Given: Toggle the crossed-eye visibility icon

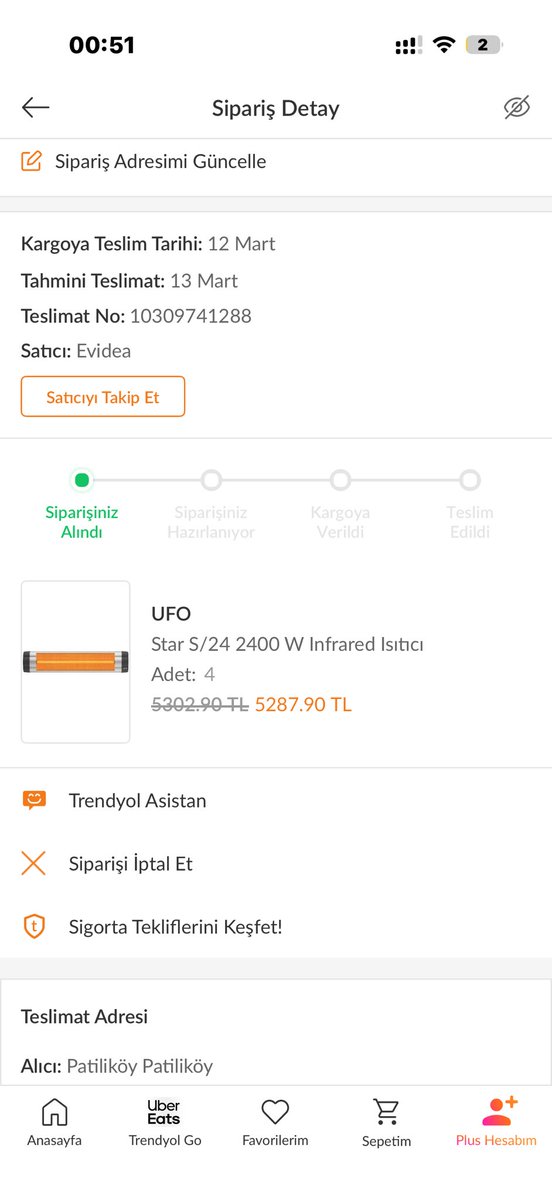Looking at the screenshot, I should tap(516, 108).
